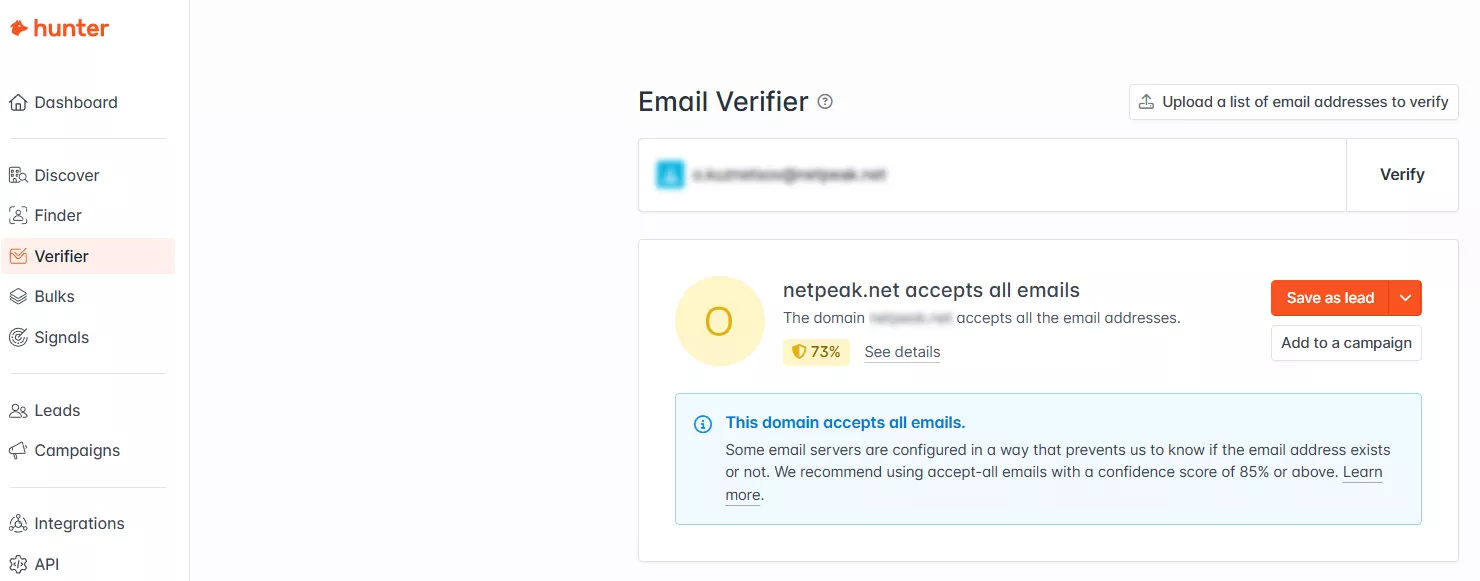The height and width of the screenshot is (581, 1480).
Task: Open the Signals radar icon
Action: 18,337
